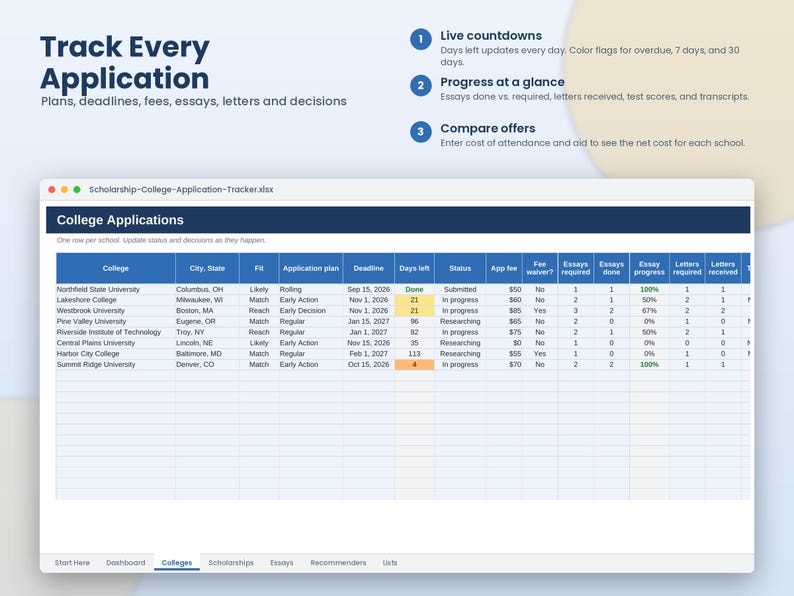Open the Start Here sheet tab
Viewport: 794px width, 596px height.
point(72,563)
